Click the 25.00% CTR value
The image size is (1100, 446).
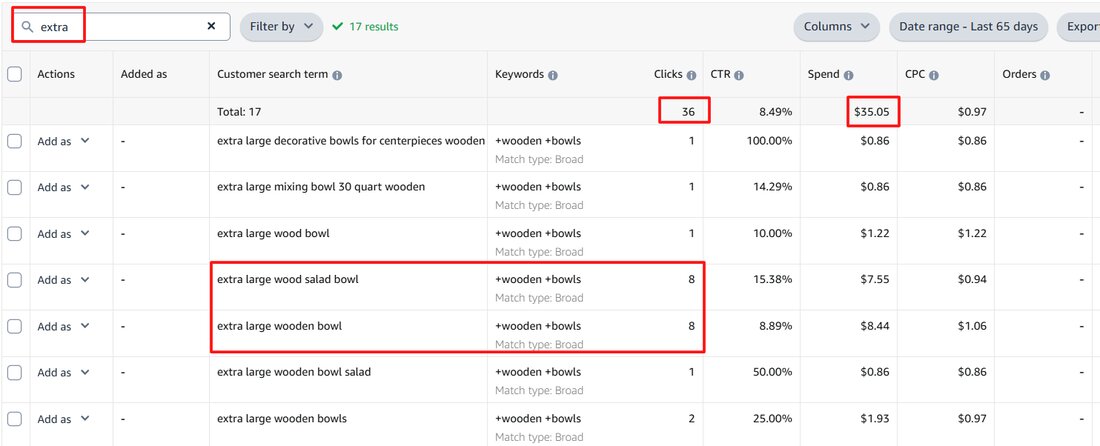pos(773,418)
